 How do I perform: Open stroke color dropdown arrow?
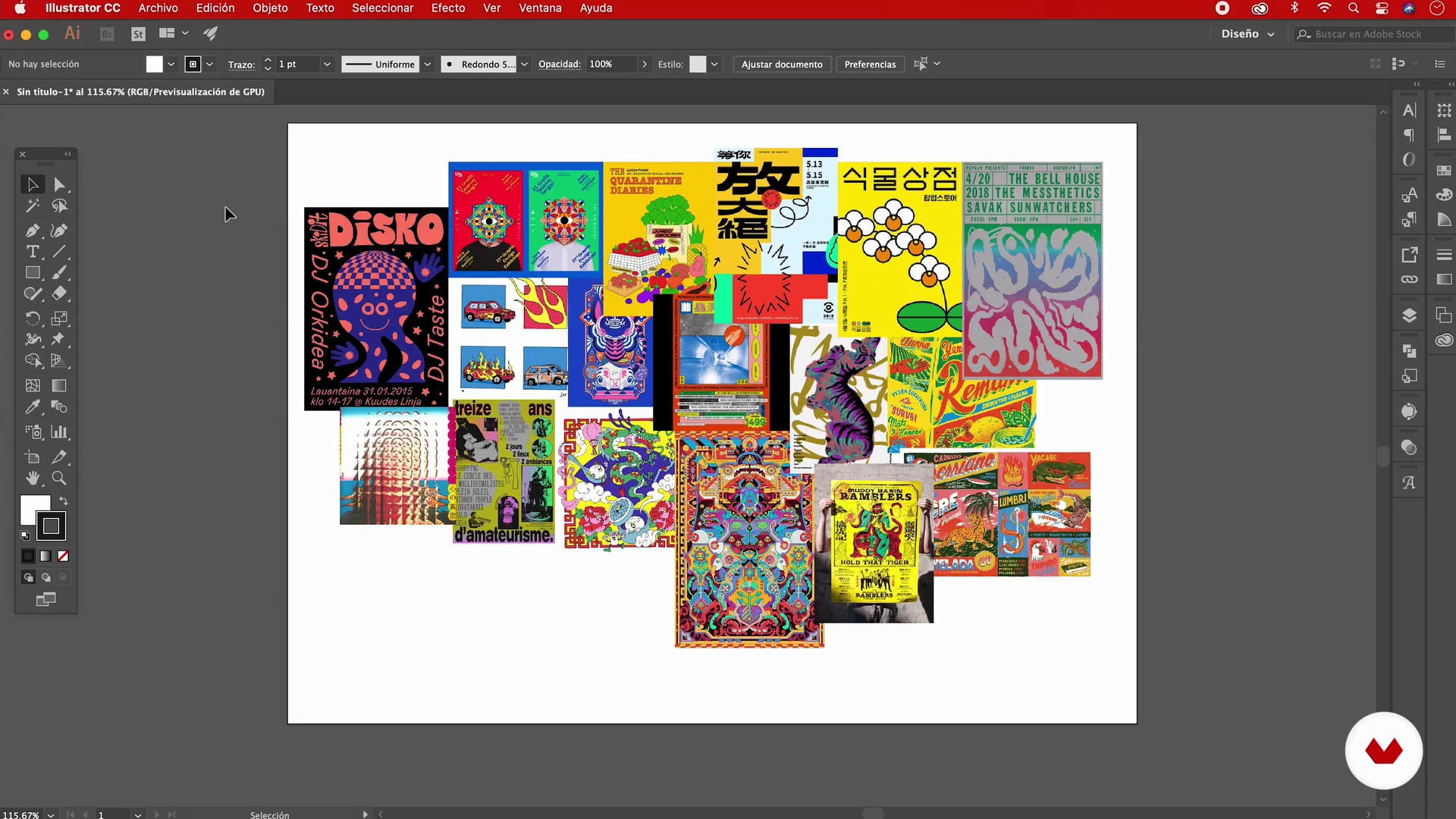210,64
